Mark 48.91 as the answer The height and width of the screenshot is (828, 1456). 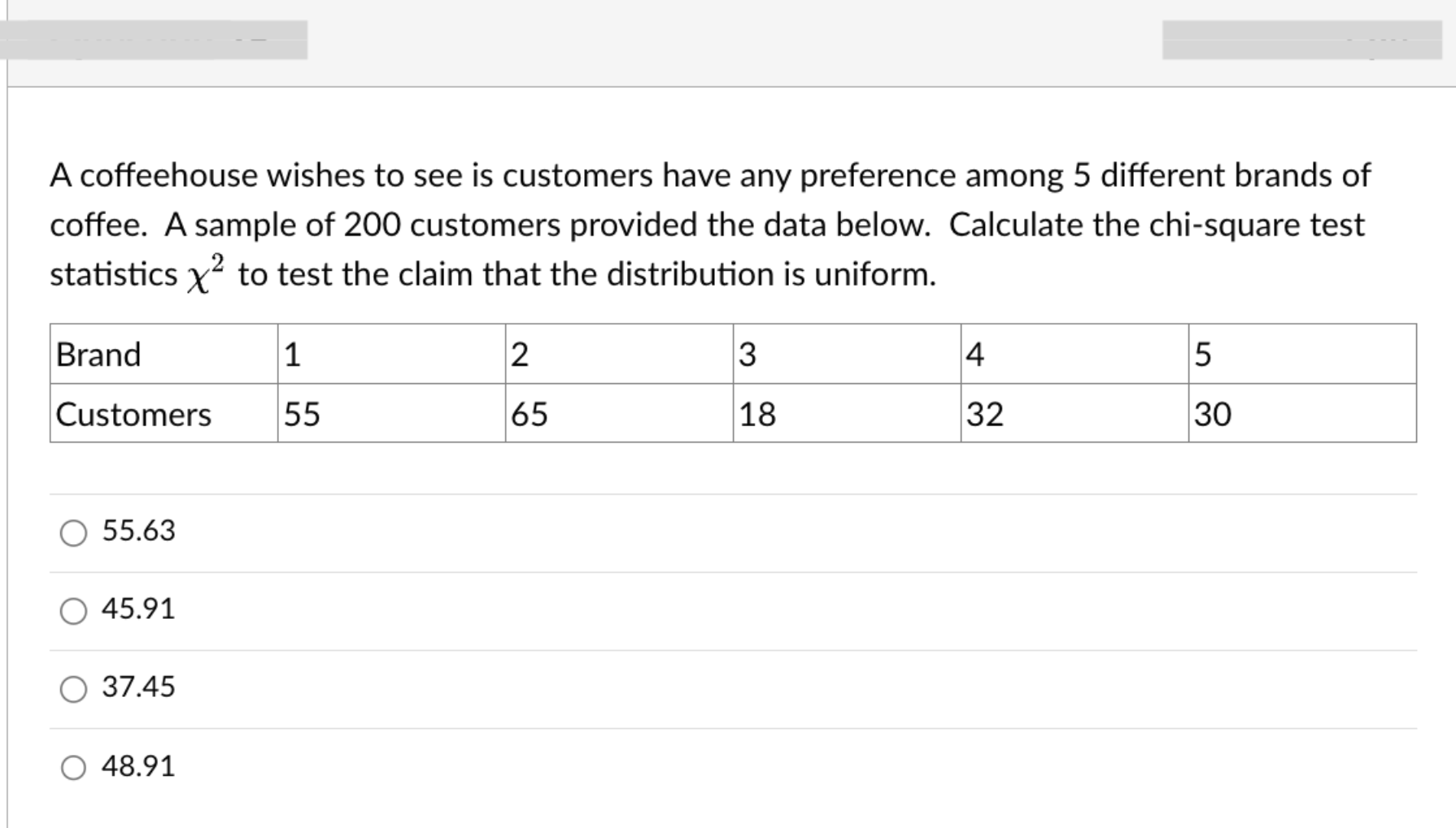coord(73,767)
